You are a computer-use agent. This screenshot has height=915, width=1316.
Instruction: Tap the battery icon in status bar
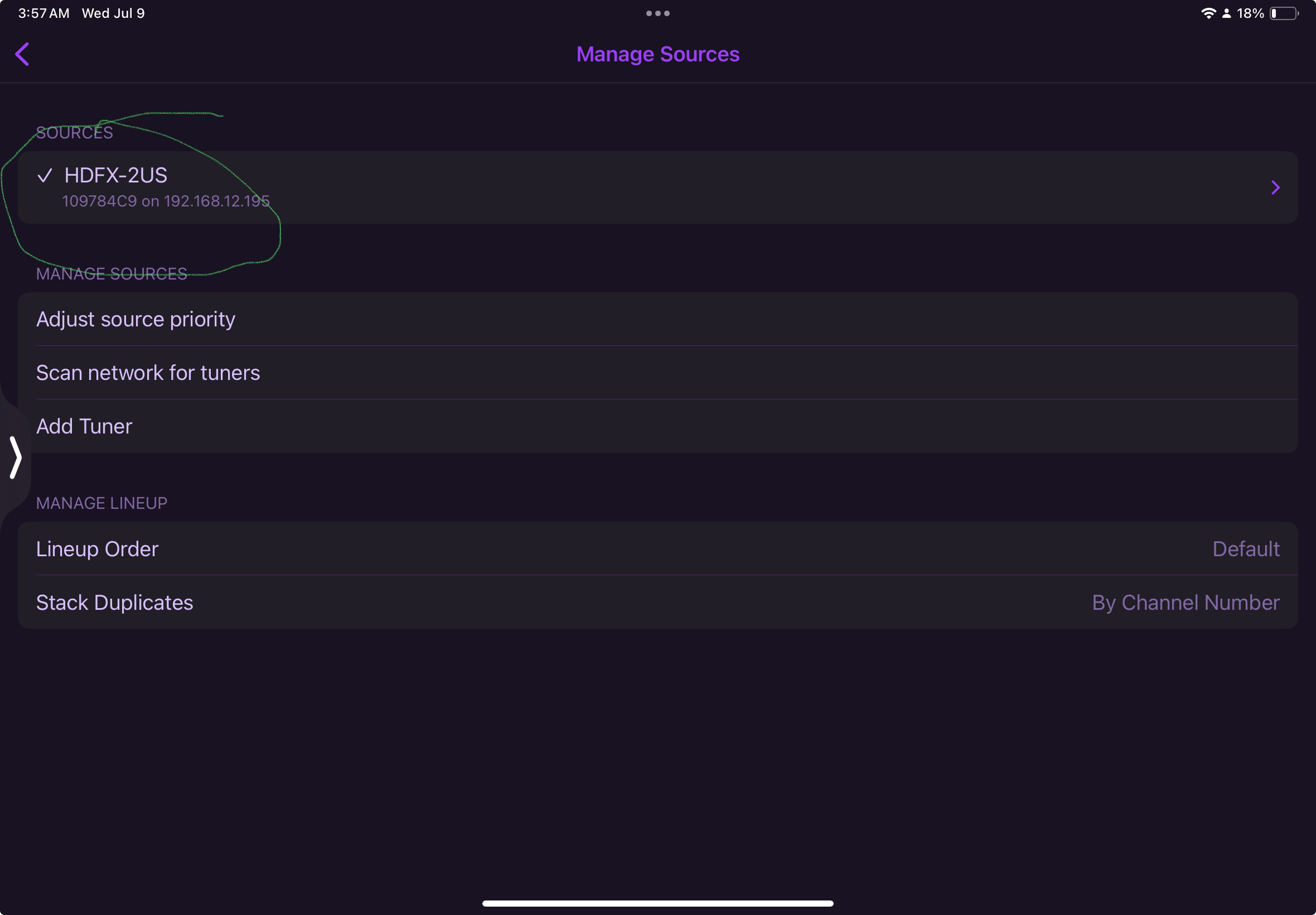(x=1284, y=13)
